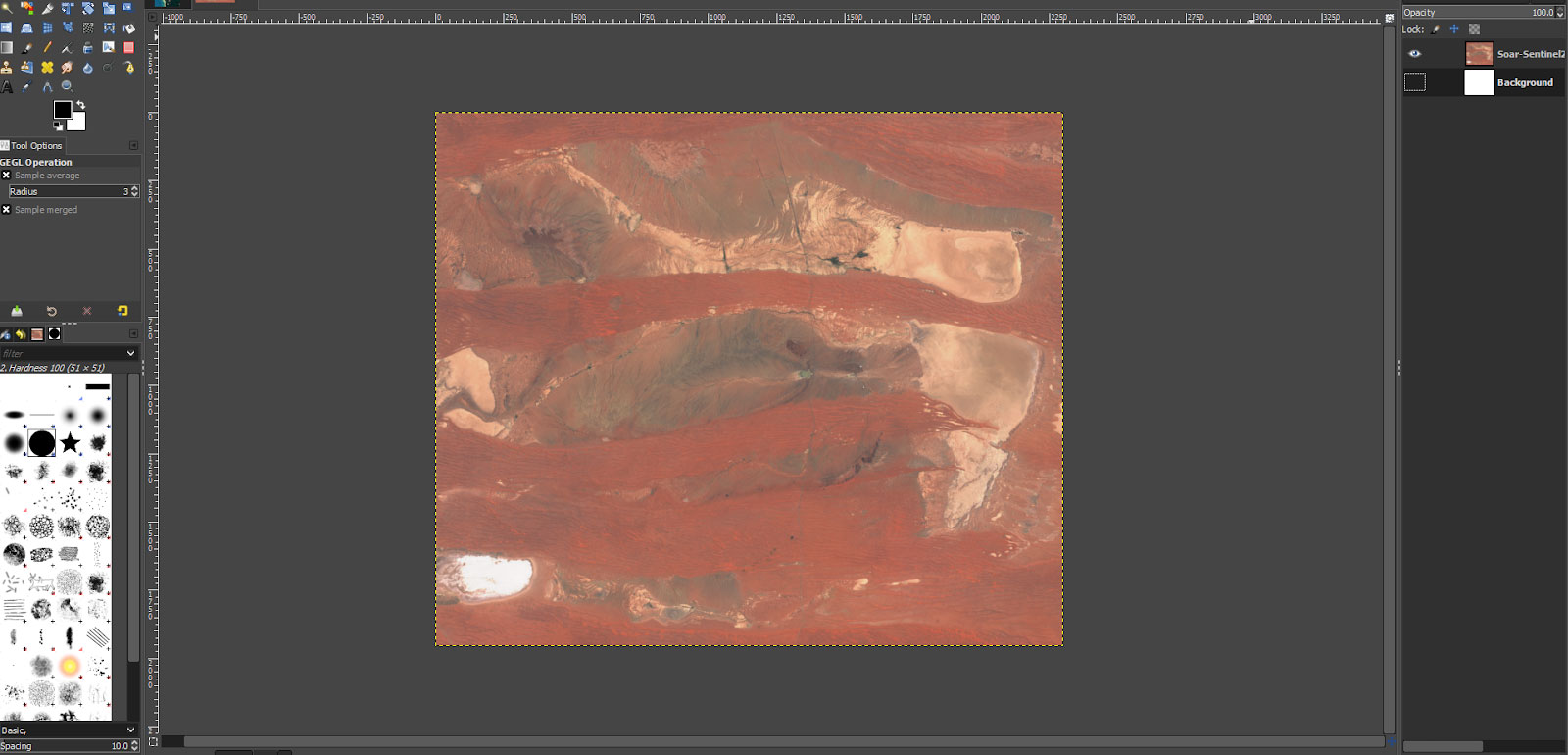
Task: Choose the Measure compass tool
Action: coord(47,87)
